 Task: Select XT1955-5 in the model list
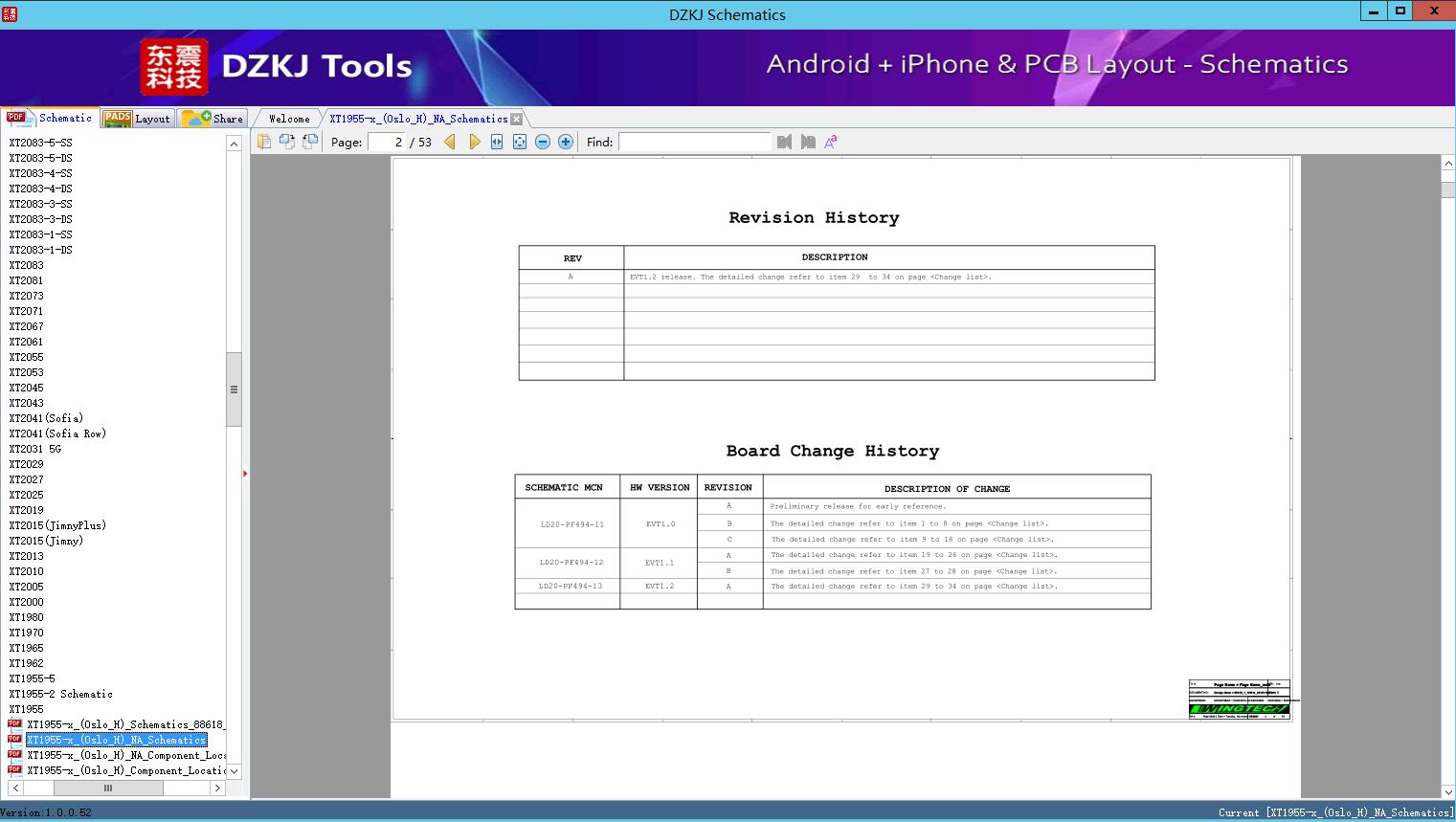point(33,678)
